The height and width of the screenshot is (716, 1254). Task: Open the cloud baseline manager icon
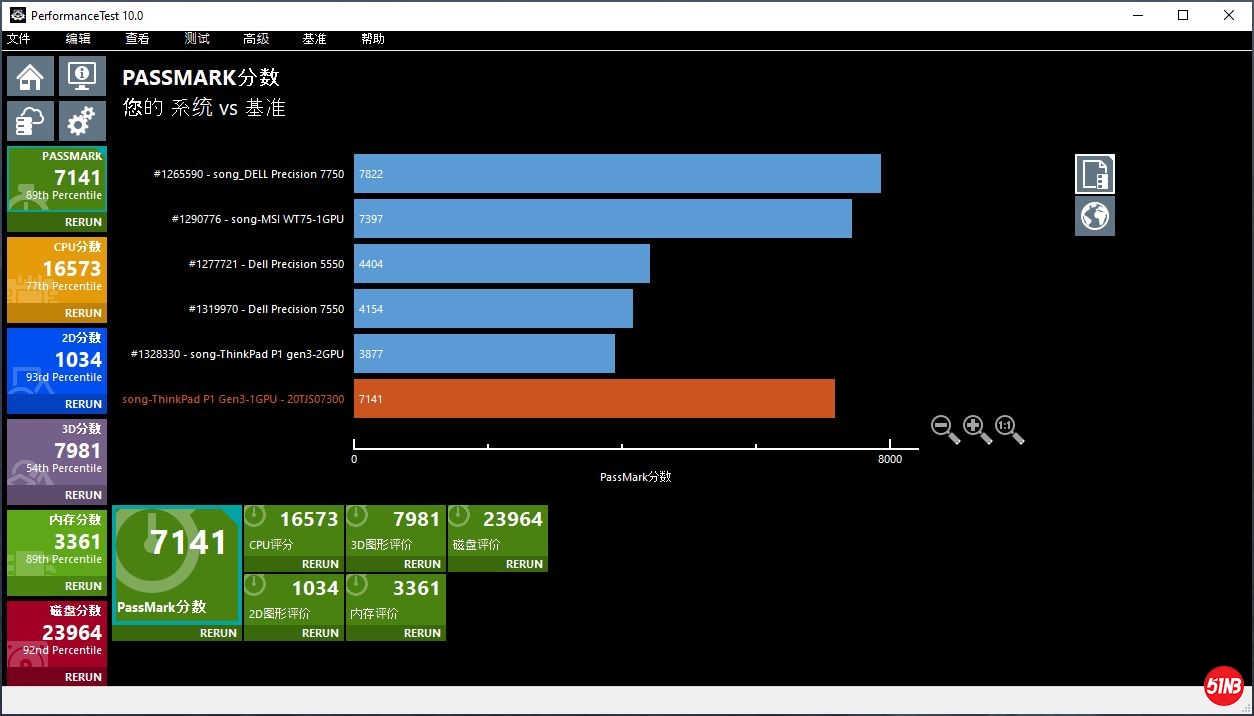click(x=31, y=121)
